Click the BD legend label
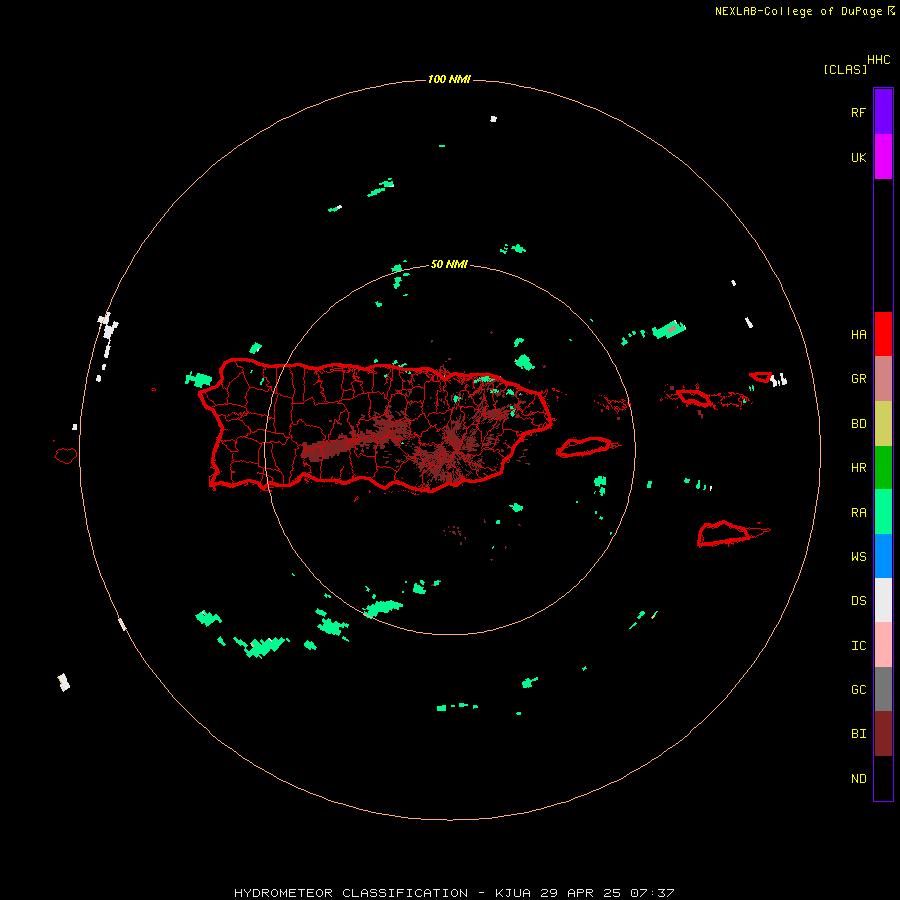Screen dimensions: 900x900 (858, 424)
